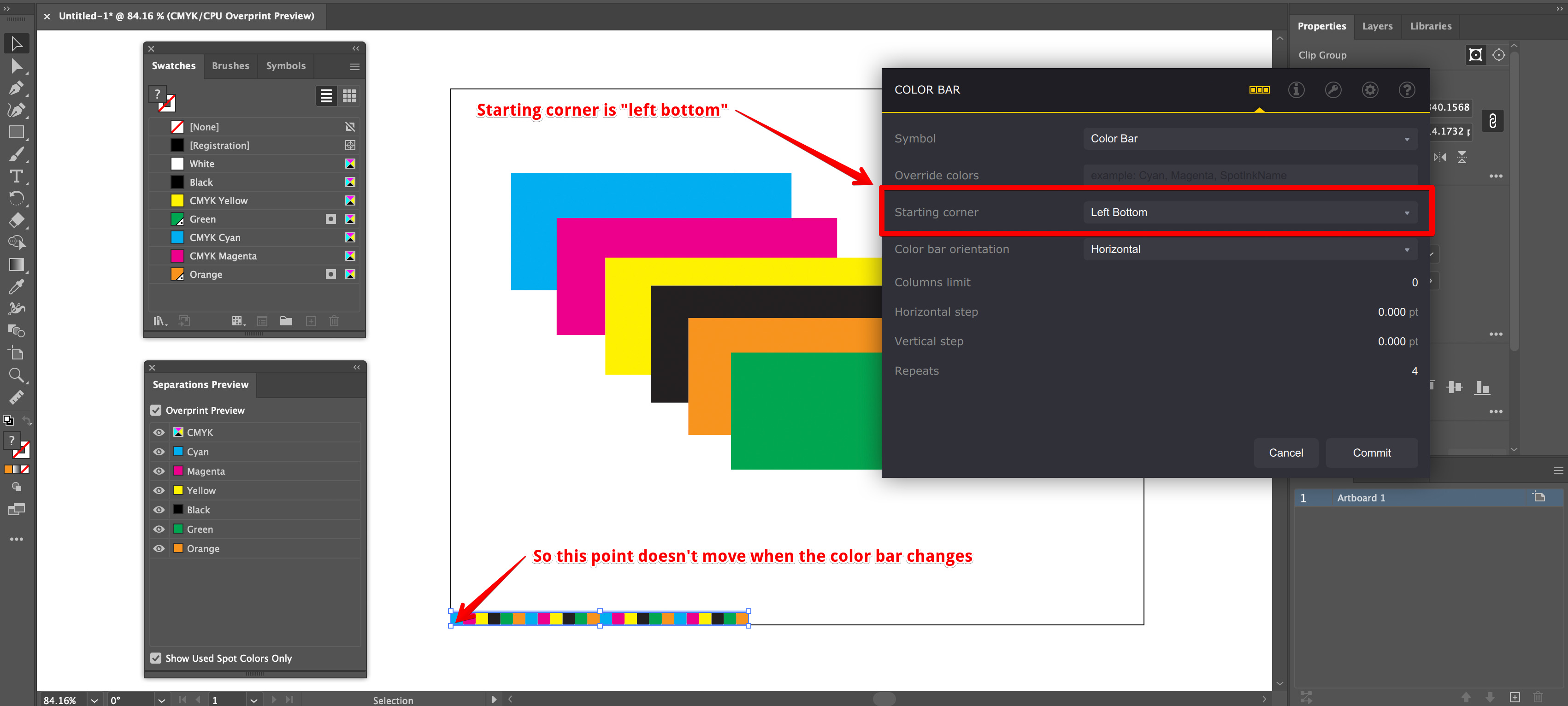Select the Eyedropper tool
This screenshot has width=1568, height=706.
17,286
